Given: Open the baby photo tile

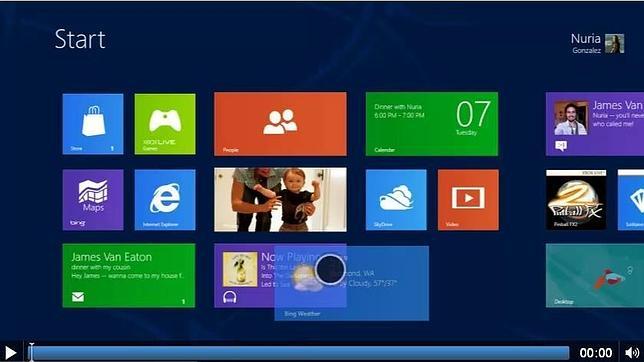Looking at the screenshot, I should 280,200.
